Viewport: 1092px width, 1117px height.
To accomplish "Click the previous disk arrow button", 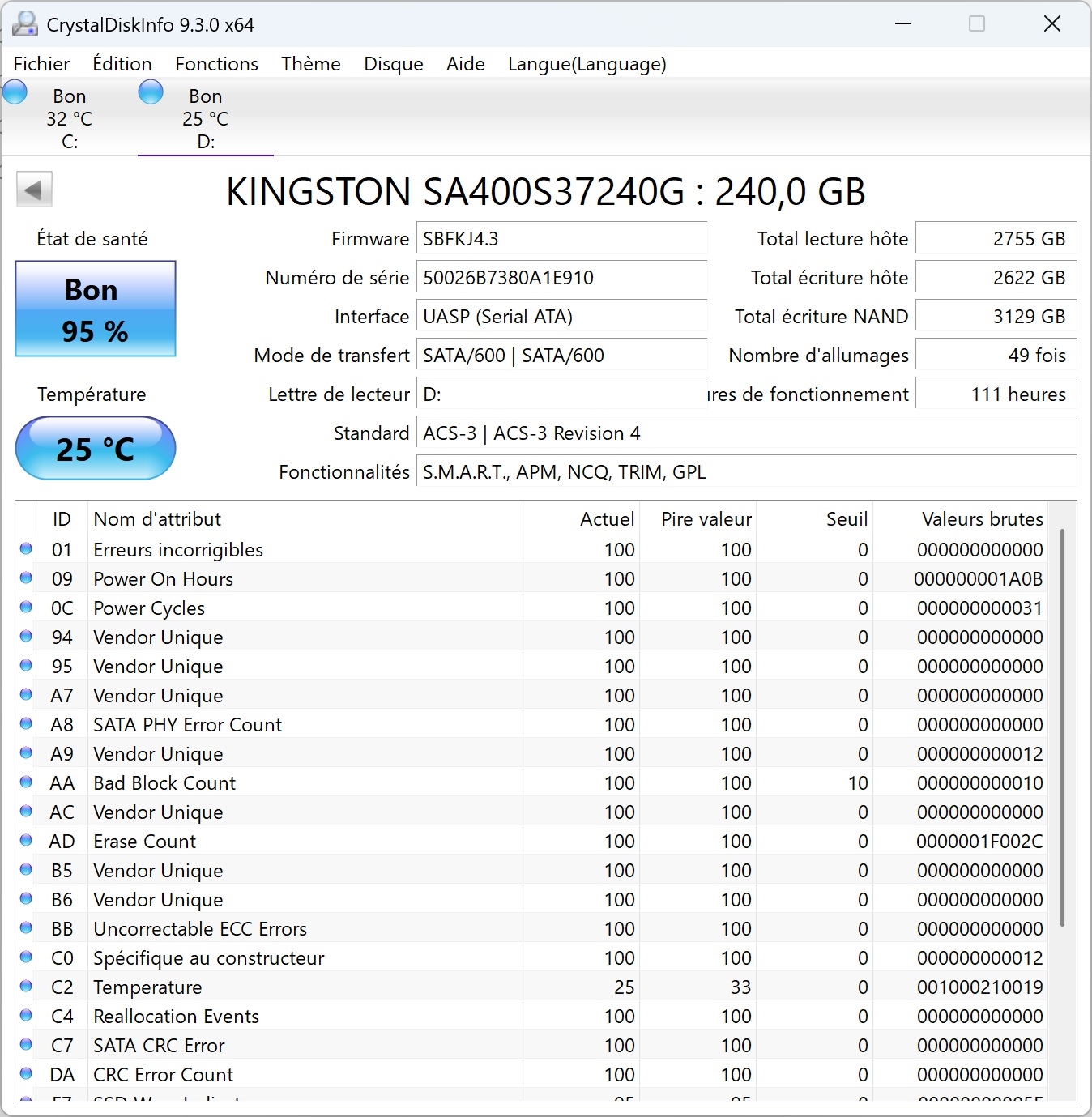I will tap(34, 190).
